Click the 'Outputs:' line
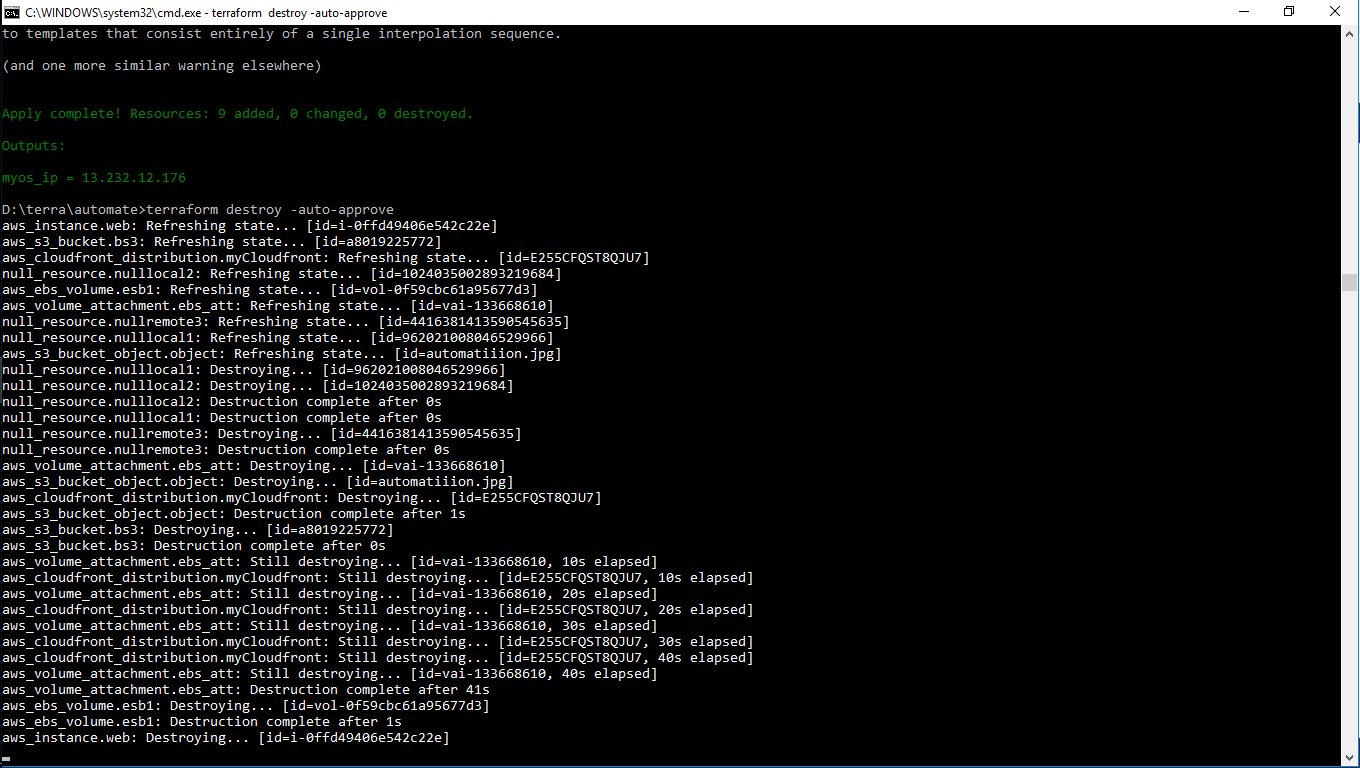Screen dimensions: 1360x768 coord(33,146)
